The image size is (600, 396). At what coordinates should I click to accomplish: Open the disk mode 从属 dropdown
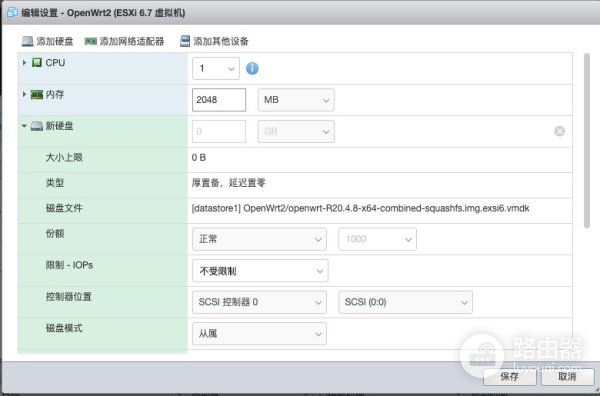click(259, 334)
